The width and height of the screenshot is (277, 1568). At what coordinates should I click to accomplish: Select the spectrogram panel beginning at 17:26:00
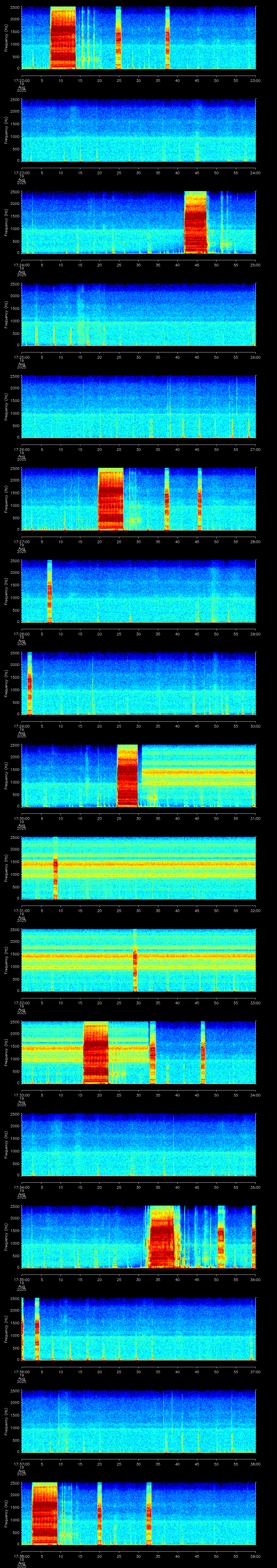(x=138, y=407)
